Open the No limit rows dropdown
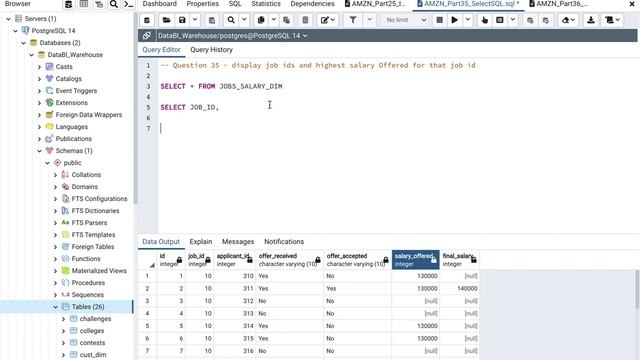 point(406,20)
